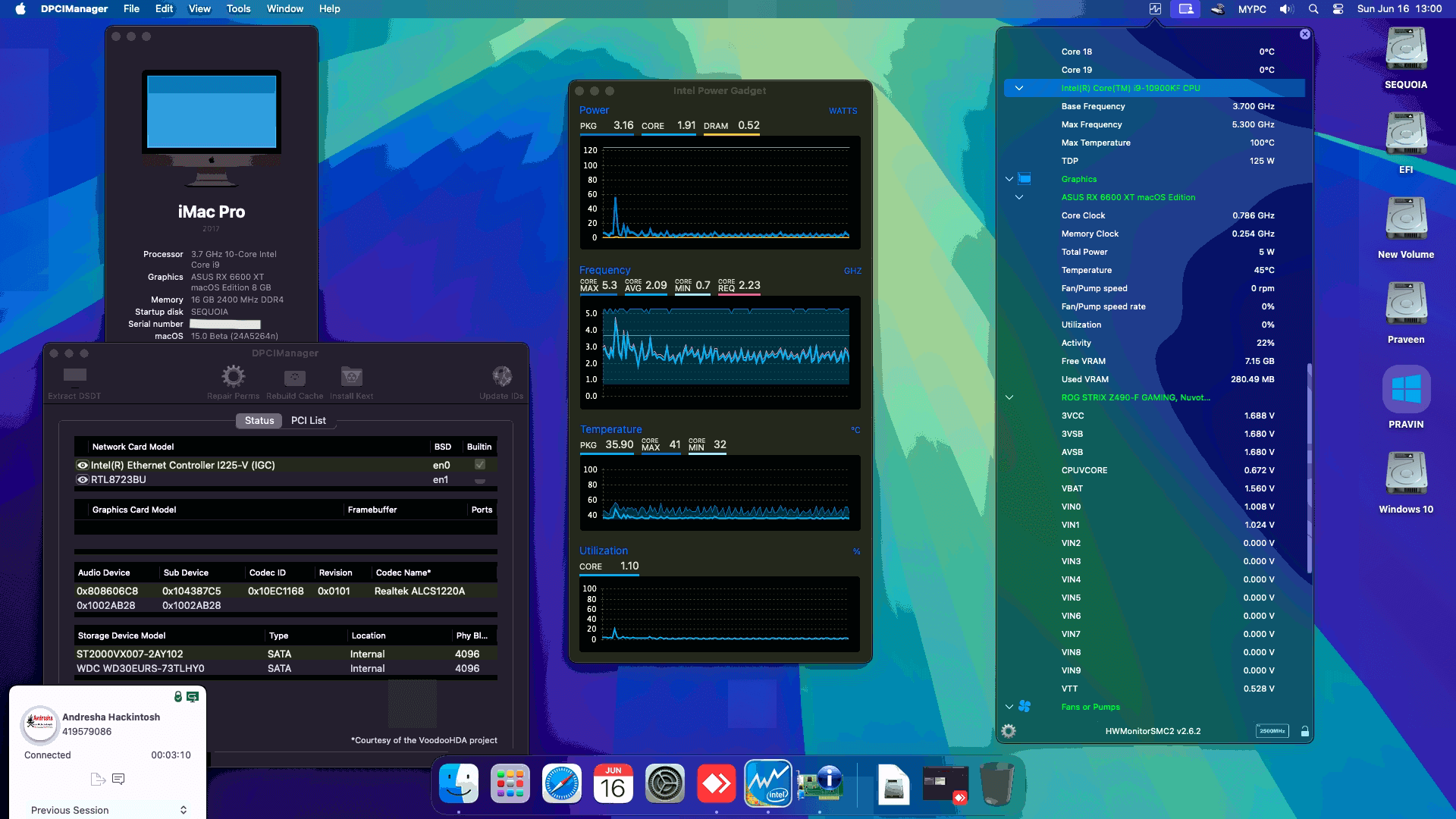Screen dimensions: 1456x819
Task: Open AnyDesk from the Dock
Action: (717, 783)
